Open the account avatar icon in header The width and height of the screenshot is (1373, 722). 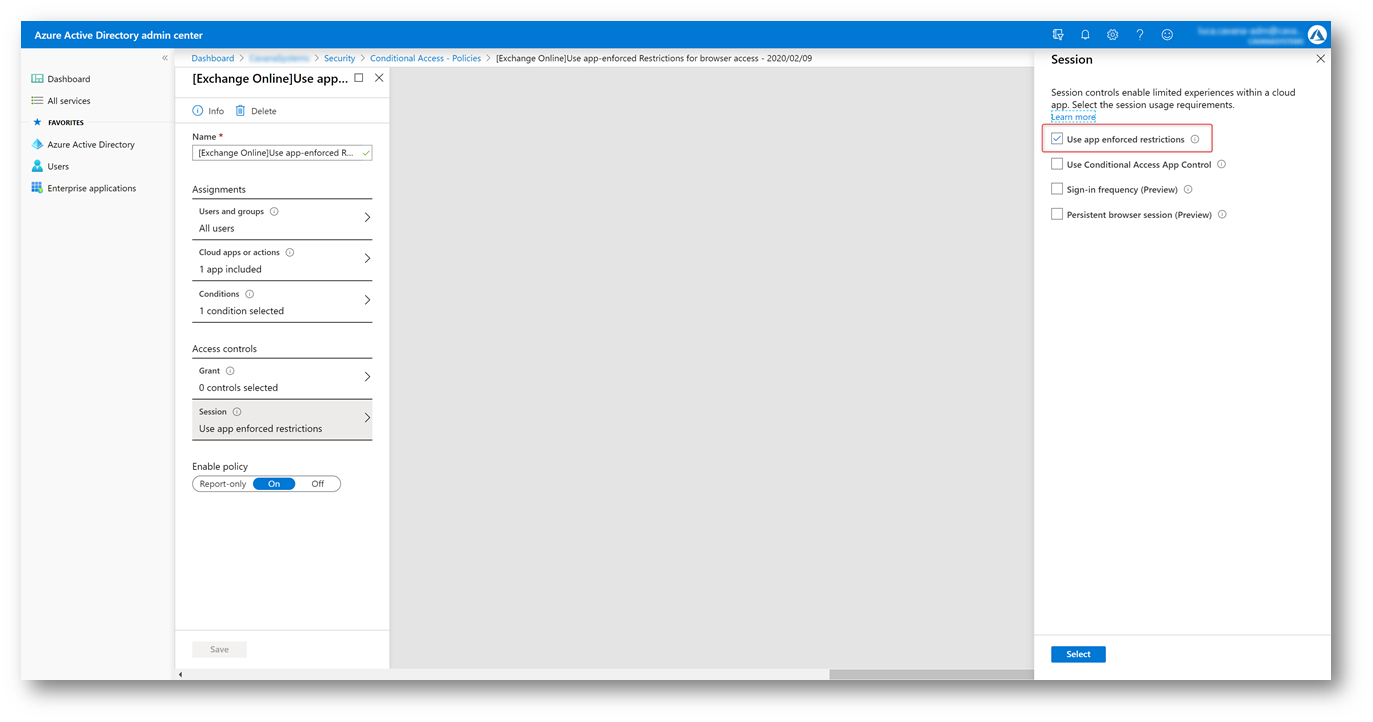1317,35
